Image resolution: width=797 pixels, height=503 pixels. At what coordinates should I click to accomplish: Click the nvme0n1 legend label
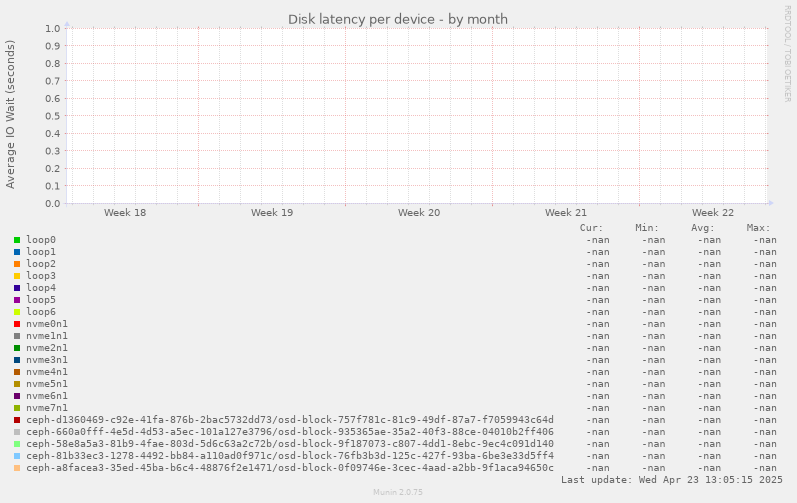point(47,324)
